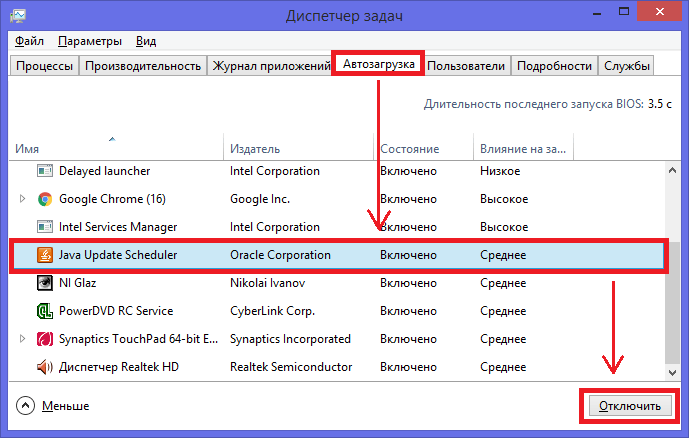
Task: Click the Synaptics Incorporated publisher cell
Action: pos(290,339)
